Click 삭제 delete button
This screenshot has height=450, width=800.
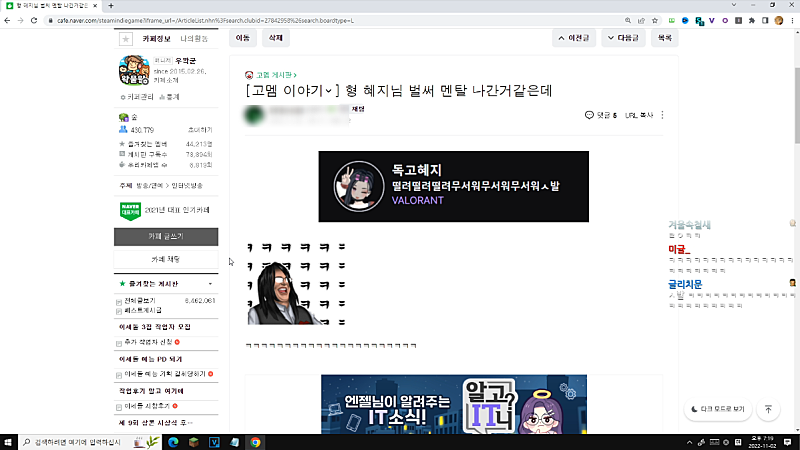pyautogui.click(x=276, y=38)
